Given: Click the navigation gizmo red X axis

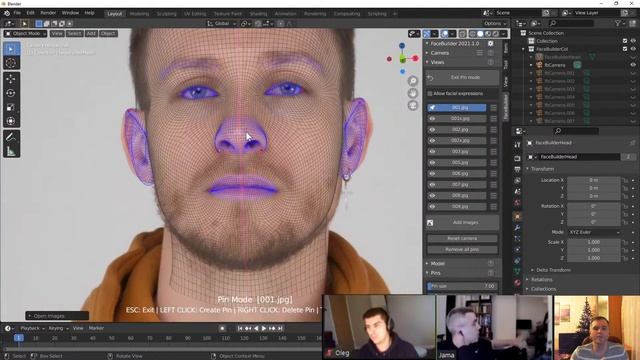Looking at the screenshot, I should 415,58.
